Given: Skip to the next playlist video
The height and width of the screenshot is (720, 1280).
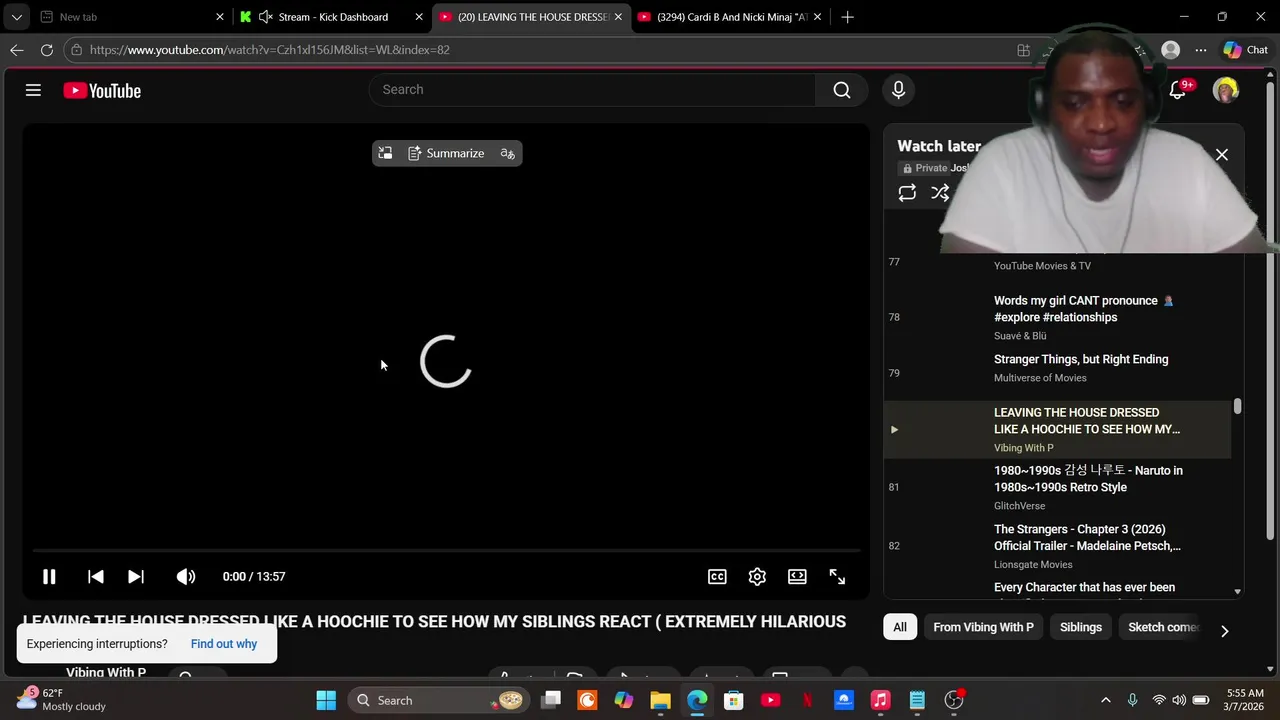Looking at the screenshot, I should tap(136, 576).
